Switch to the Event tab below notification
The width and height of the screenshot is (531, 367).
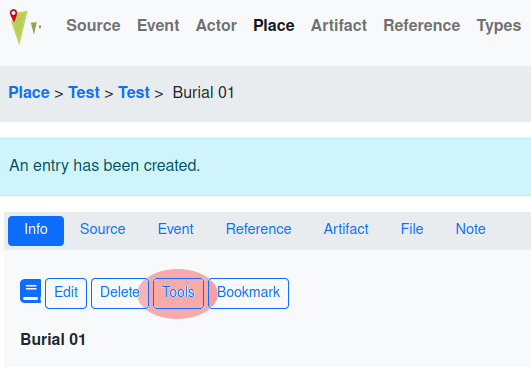click(x=176, y=229)
